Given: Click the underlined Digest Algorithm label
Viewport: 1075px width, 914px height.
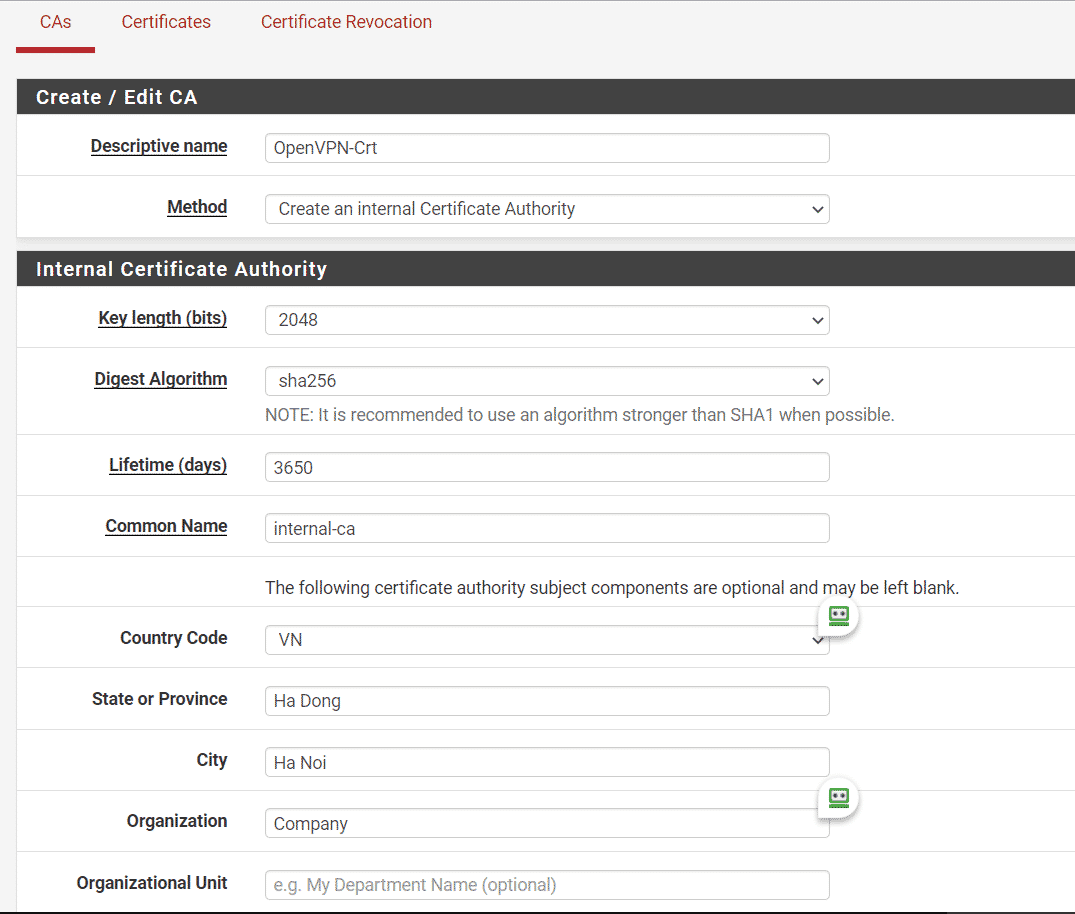Looking at the screenshot, I should pyautogui.click(x=160, y=379).
